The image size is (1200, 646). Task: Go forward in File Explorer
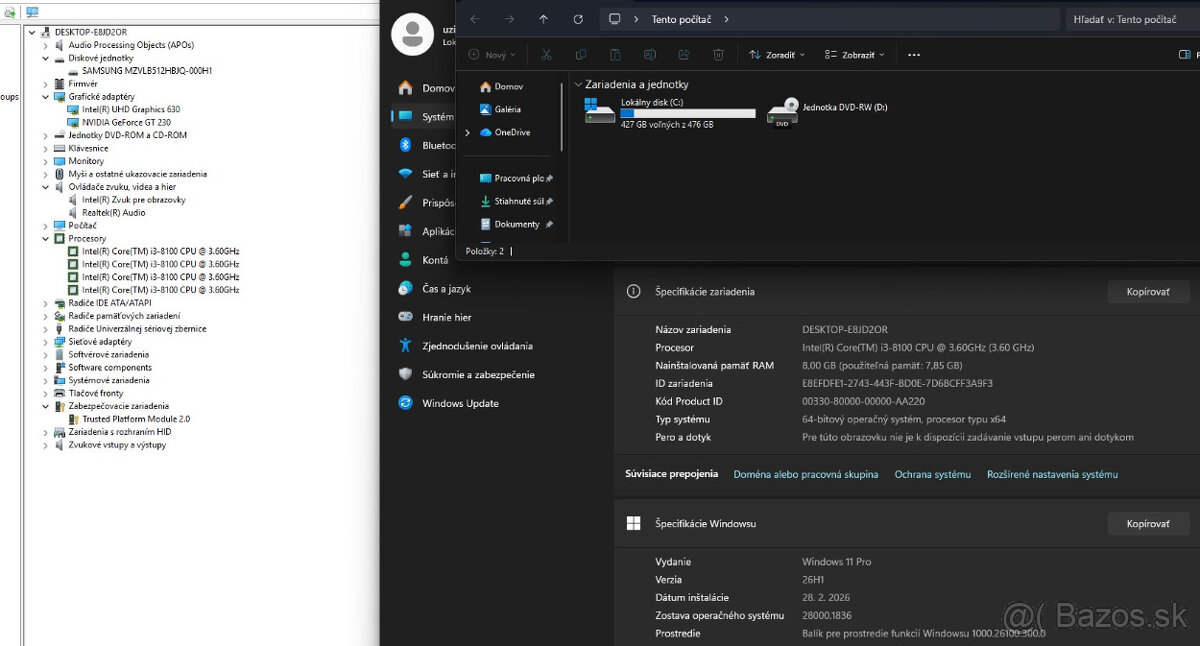tap(509, 19)
